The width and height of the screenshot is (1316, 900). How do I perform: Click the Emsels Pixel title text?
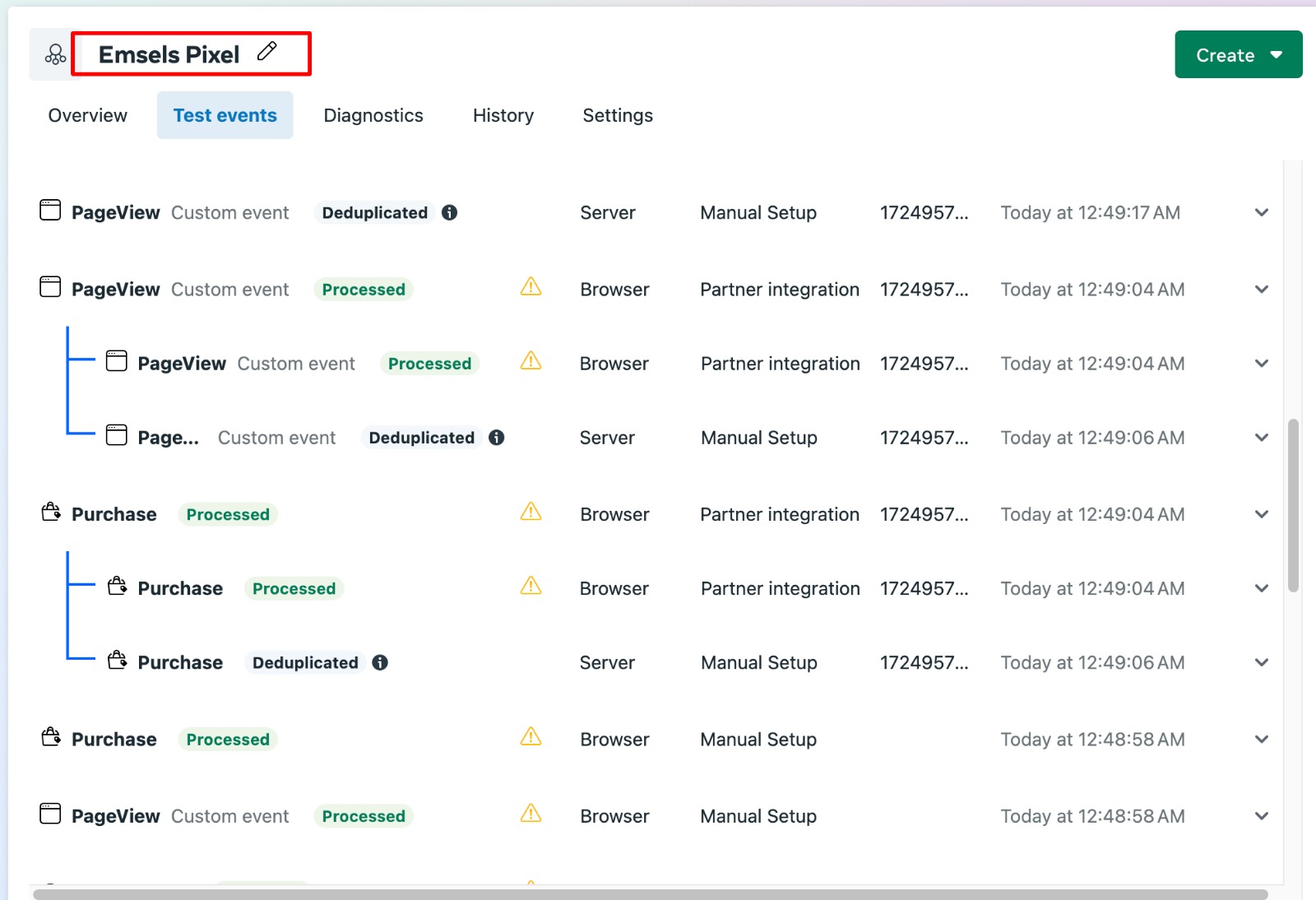pyautogui.click(x=169, y=54)
